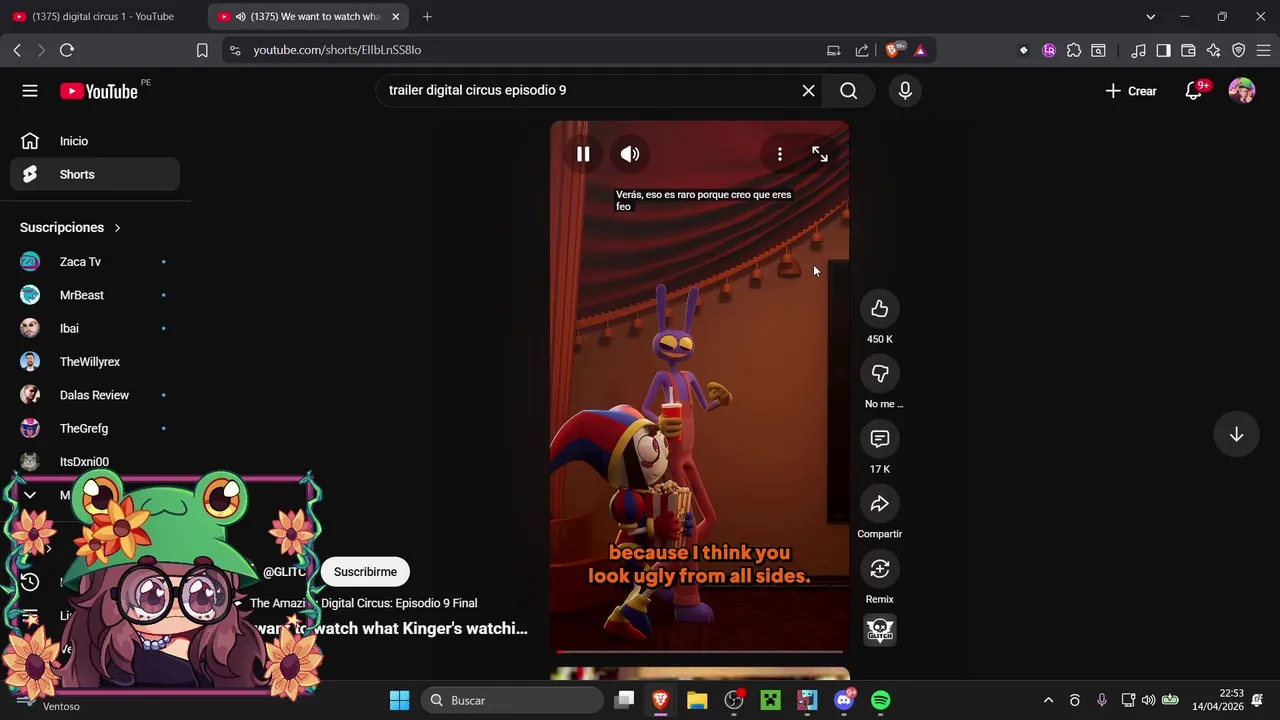Seek on the Short's progress bar
The image size is (1280, 720).
pos(700,651)
